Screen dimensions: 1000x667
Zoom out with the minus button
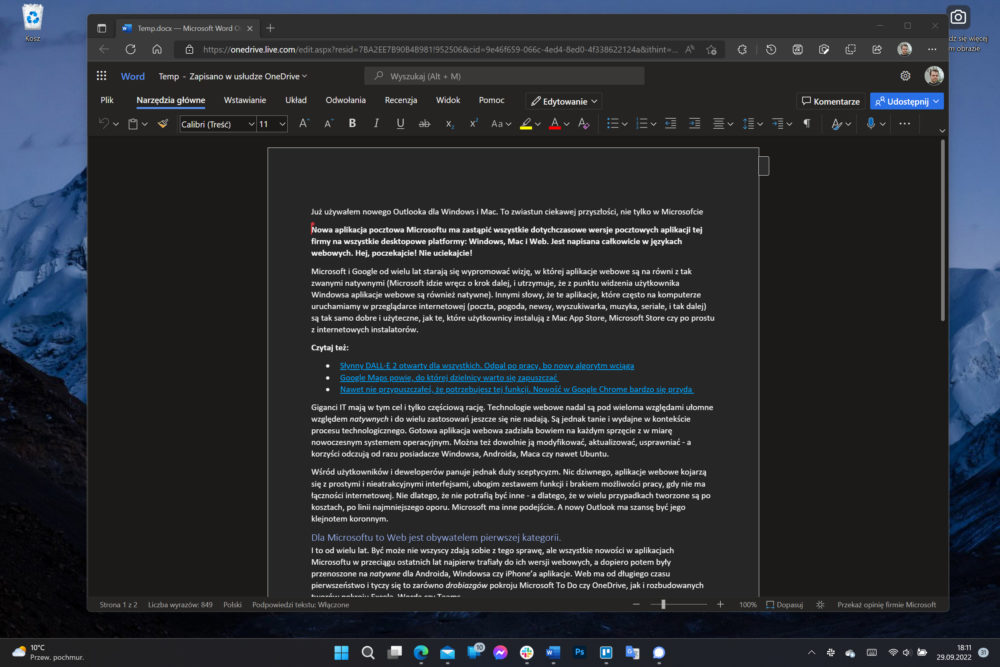tap(636, 605)
